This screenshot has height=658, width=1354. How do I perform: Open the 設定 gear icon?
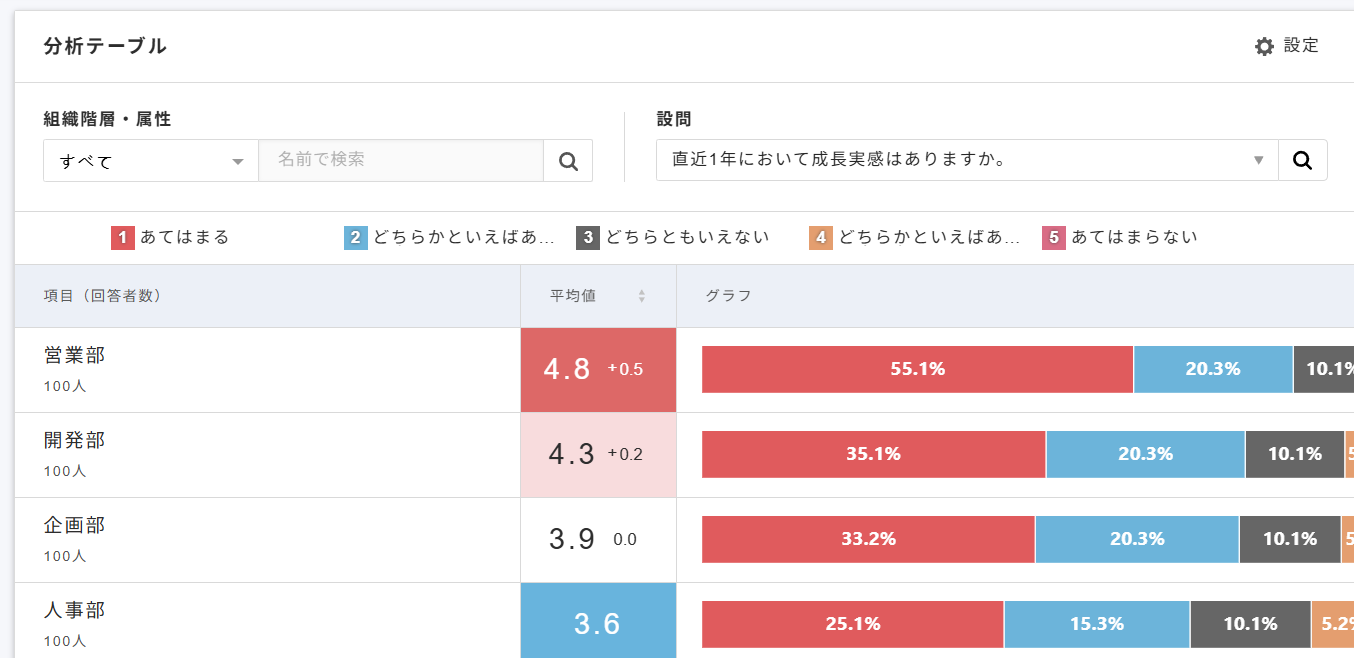point(1263,46)
